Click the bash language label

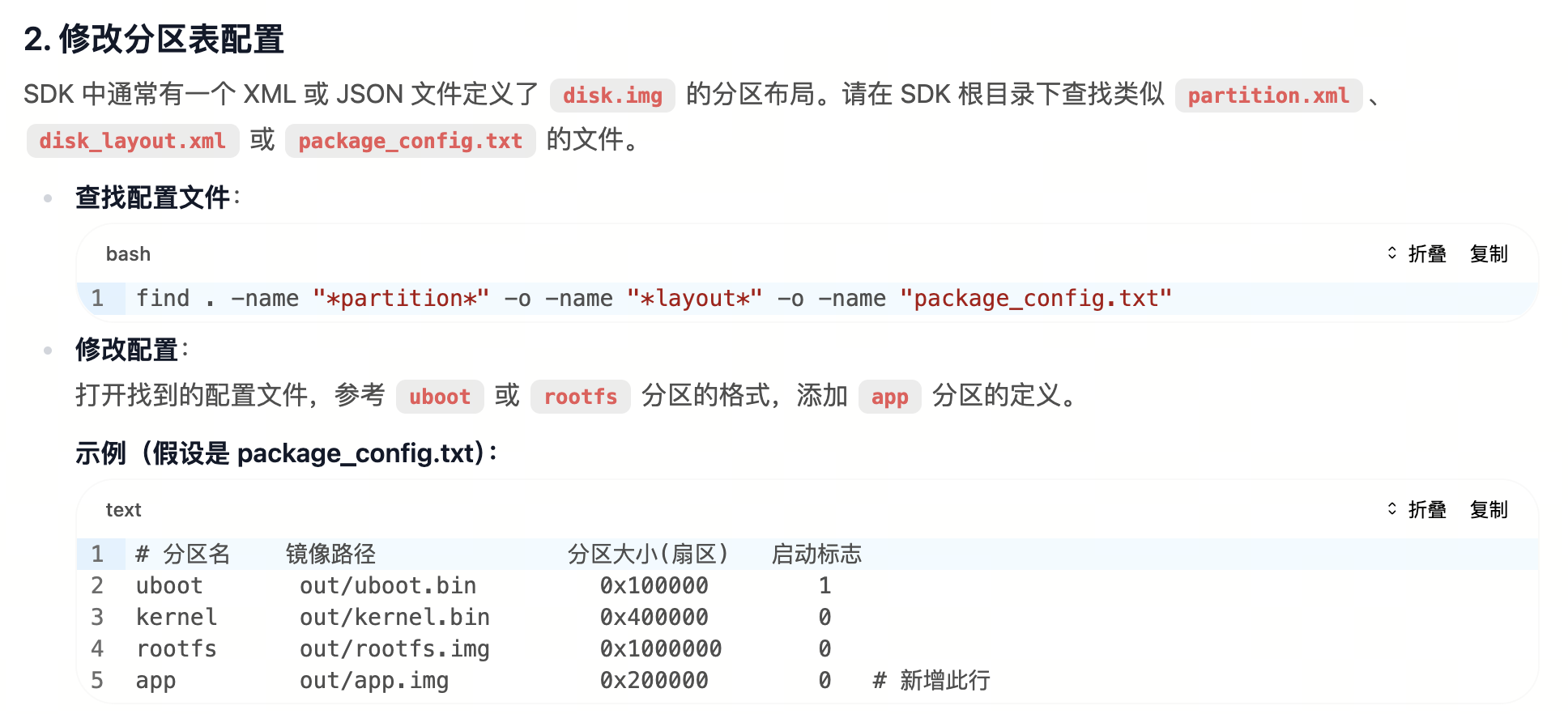128,254
